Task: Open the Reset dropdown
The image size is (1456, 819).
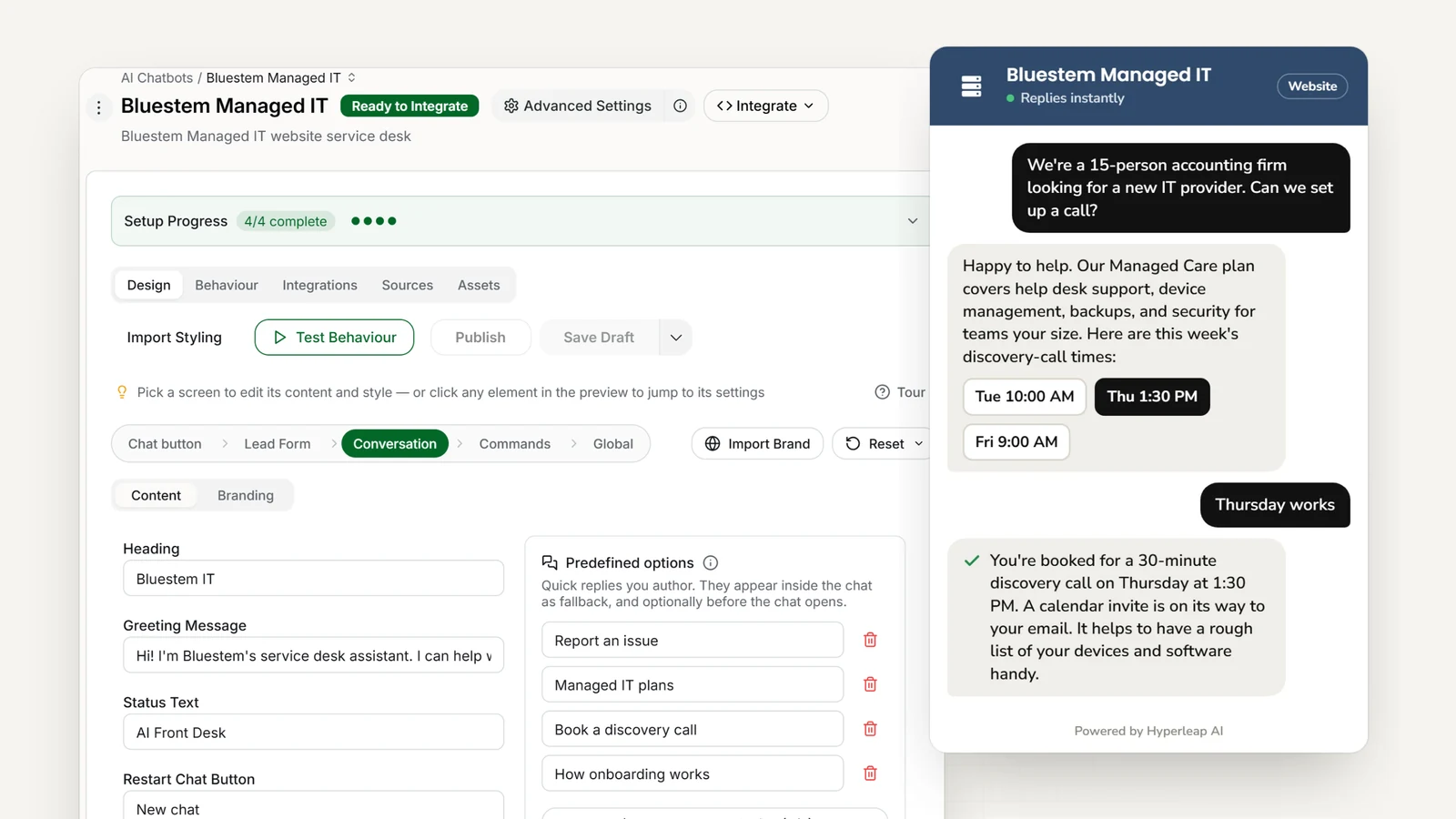Action: [x=884, y=444]
